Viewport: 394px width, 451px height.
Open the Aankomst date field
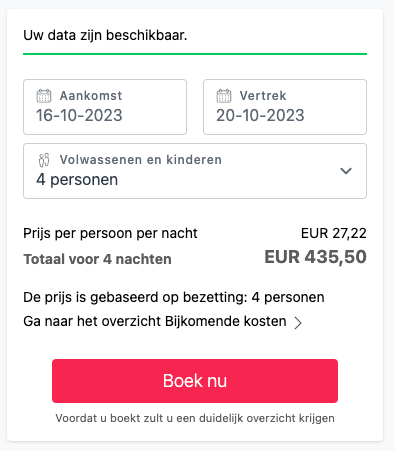pyautogui.click(x=105, y=107)
